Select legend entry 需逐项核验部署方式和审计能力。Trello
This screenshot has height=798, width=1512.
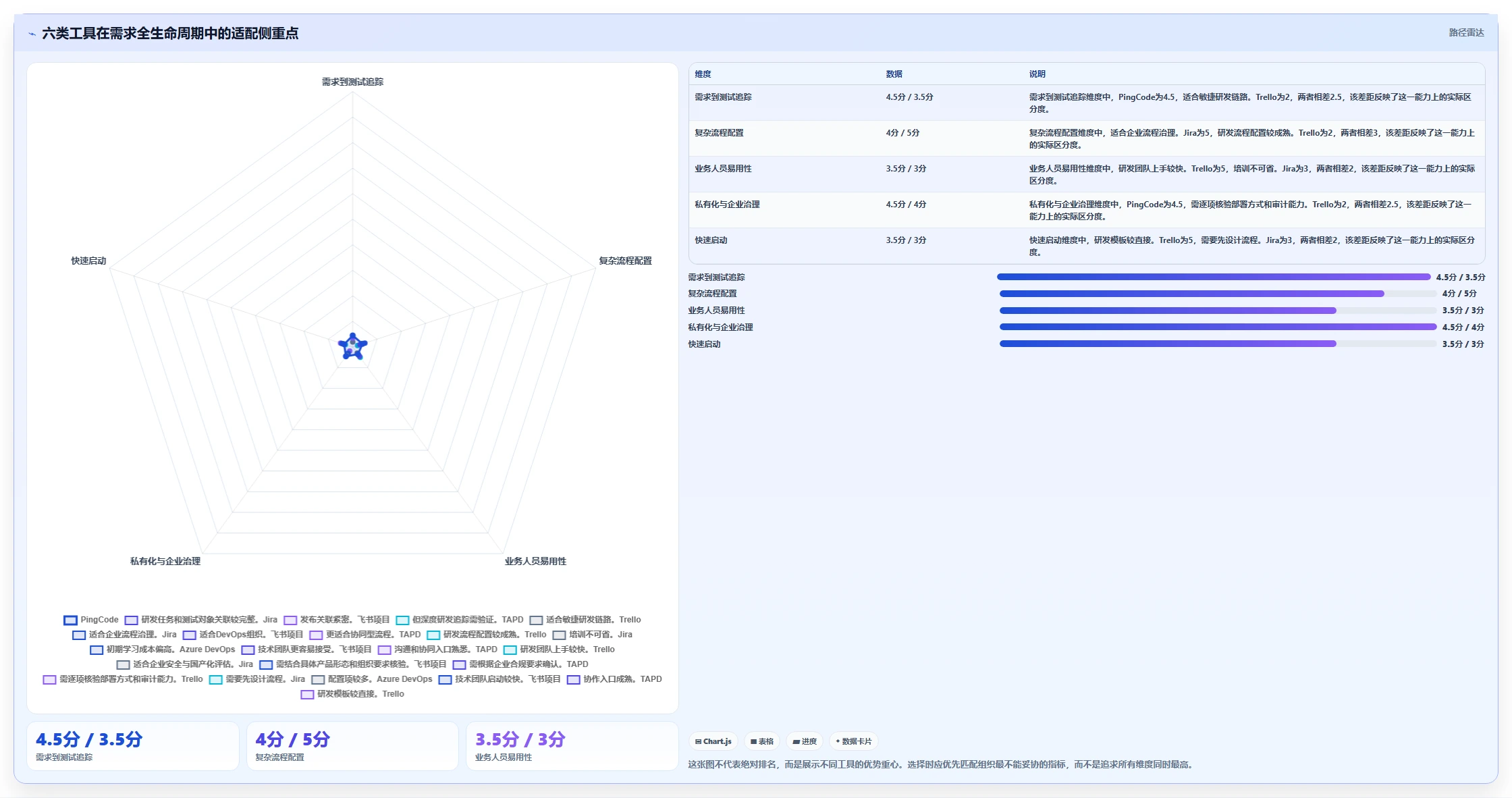coord(123,679)
